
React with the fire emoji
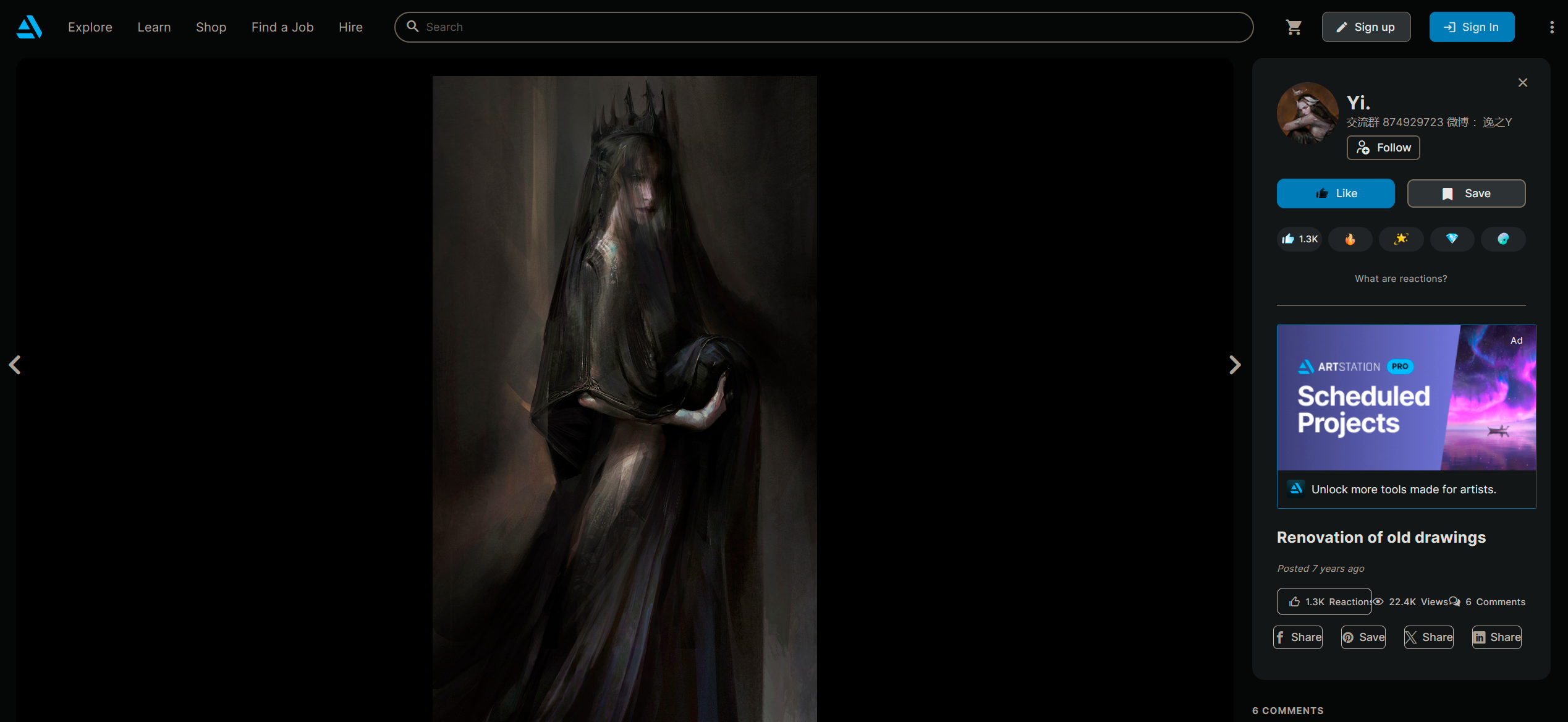pyautogui.click(x=1350, y=239)
